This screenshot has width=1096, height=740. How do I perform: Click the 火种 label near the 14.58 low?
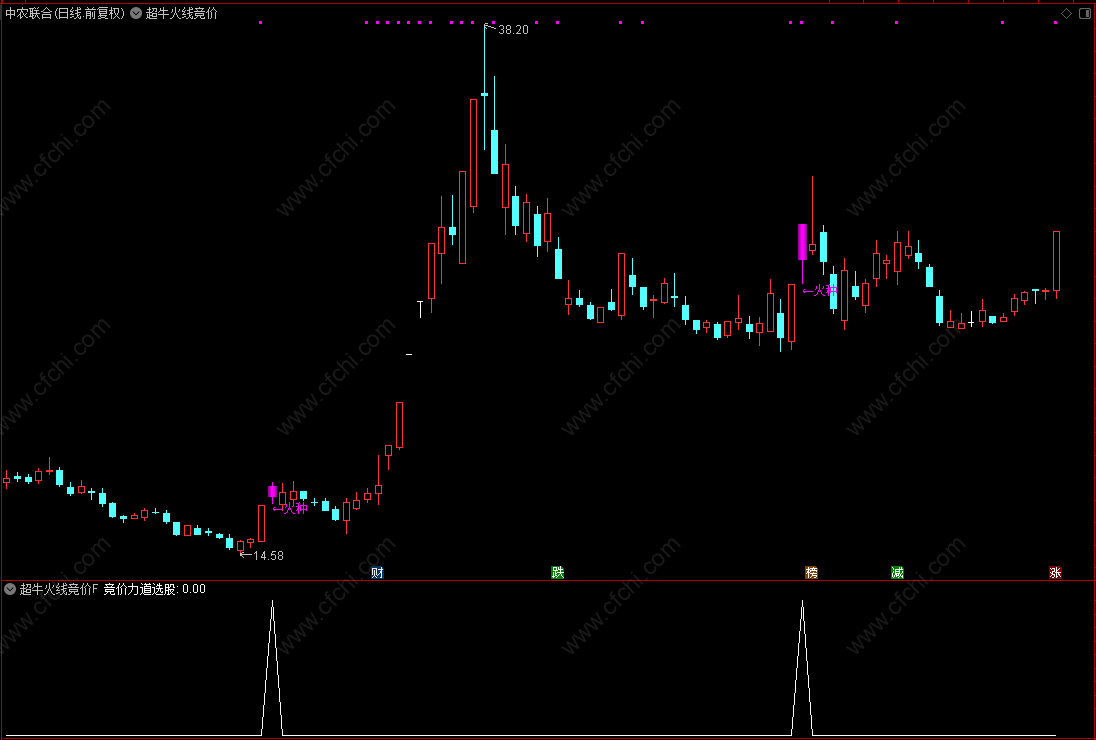point(295,508)
